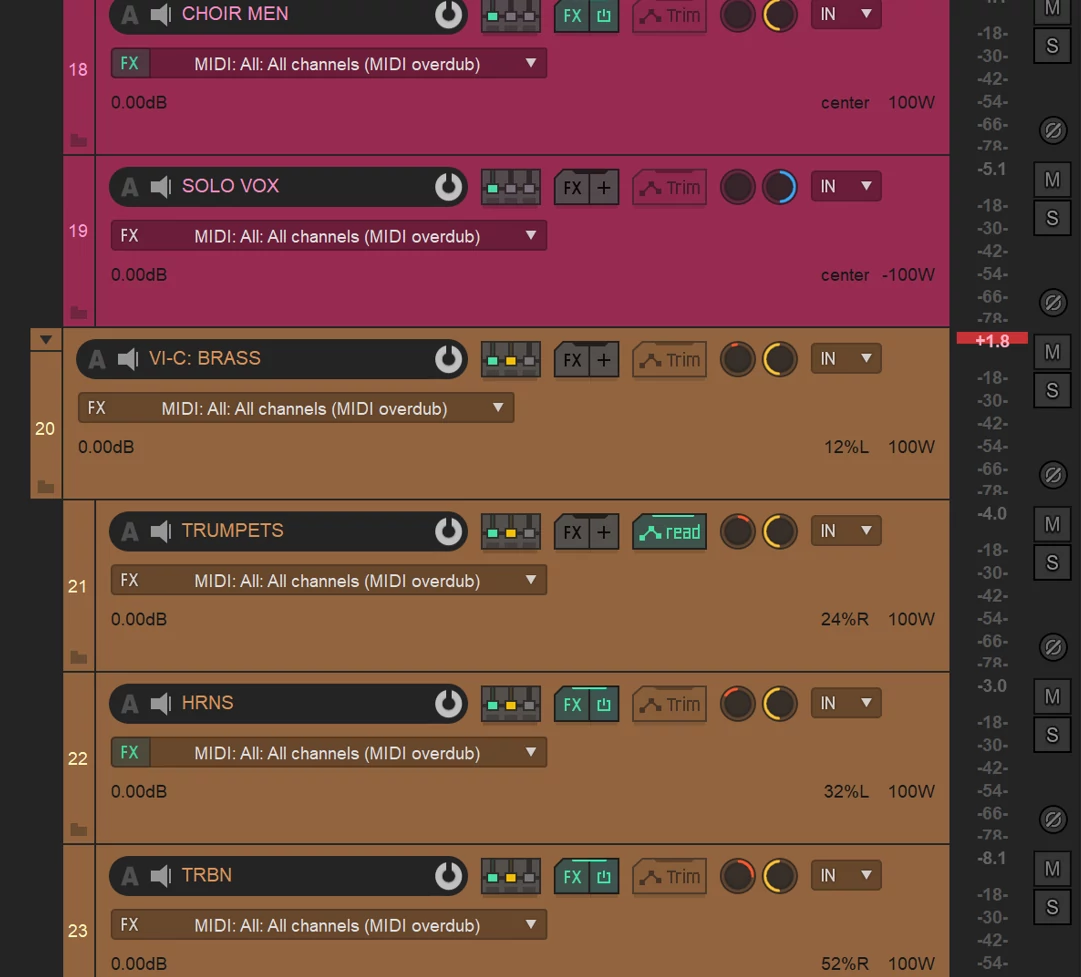The height and width of the screenshot is (977, 1081).
Task: Solo the TRUMPETS track
Action: click(x=1052, y=563)
